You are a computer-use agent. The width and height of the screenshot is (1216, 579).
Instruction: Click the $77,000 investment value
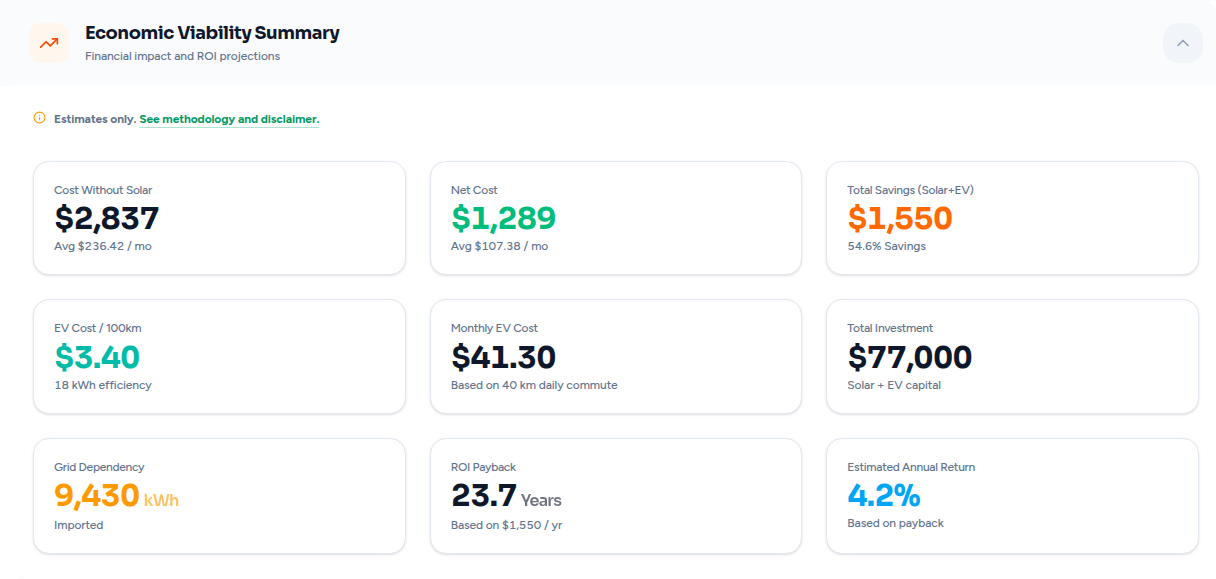[x=909, y=357]
